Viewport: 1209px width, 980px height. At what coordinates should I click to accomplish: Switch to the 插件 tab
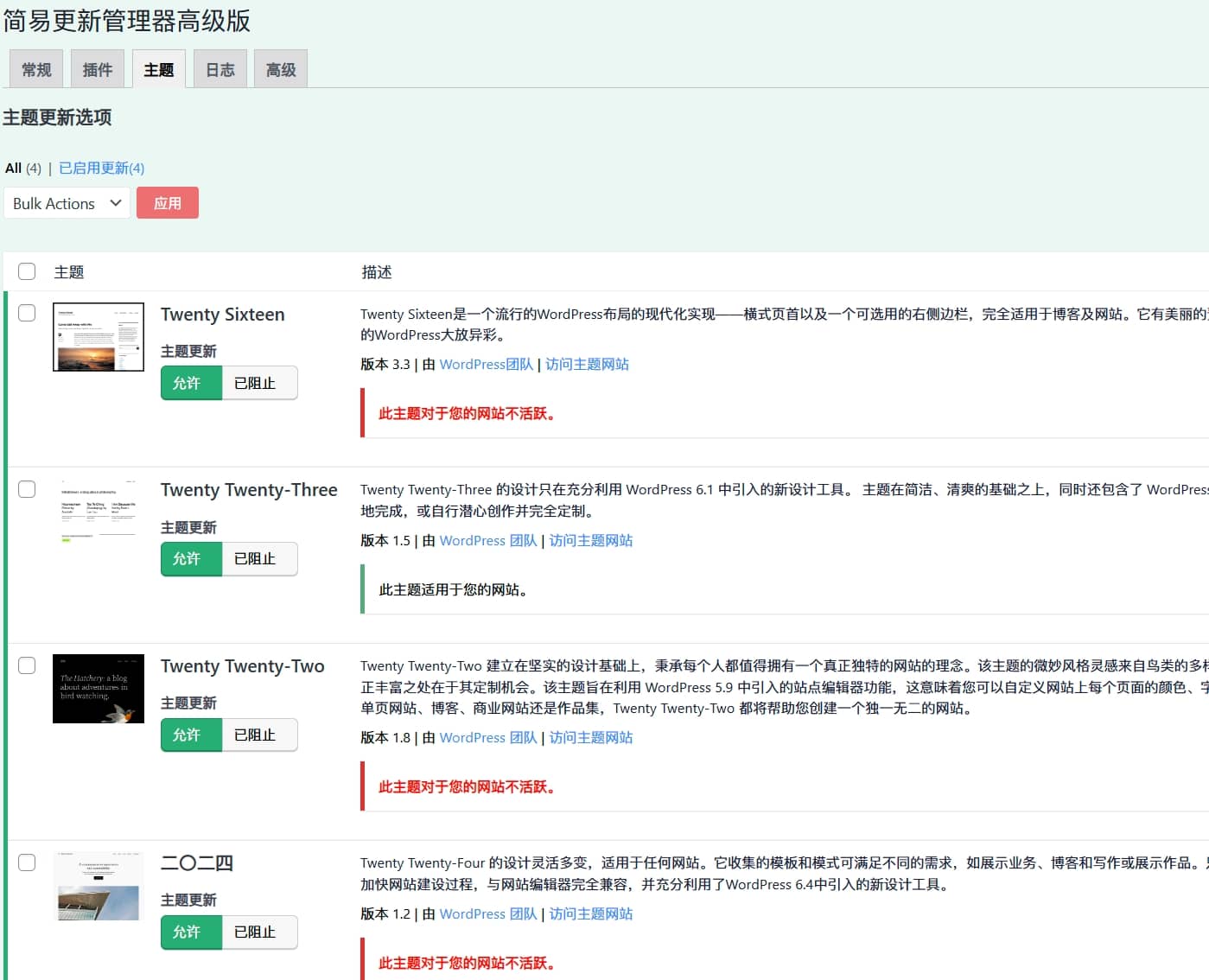[x=98, y=70]
